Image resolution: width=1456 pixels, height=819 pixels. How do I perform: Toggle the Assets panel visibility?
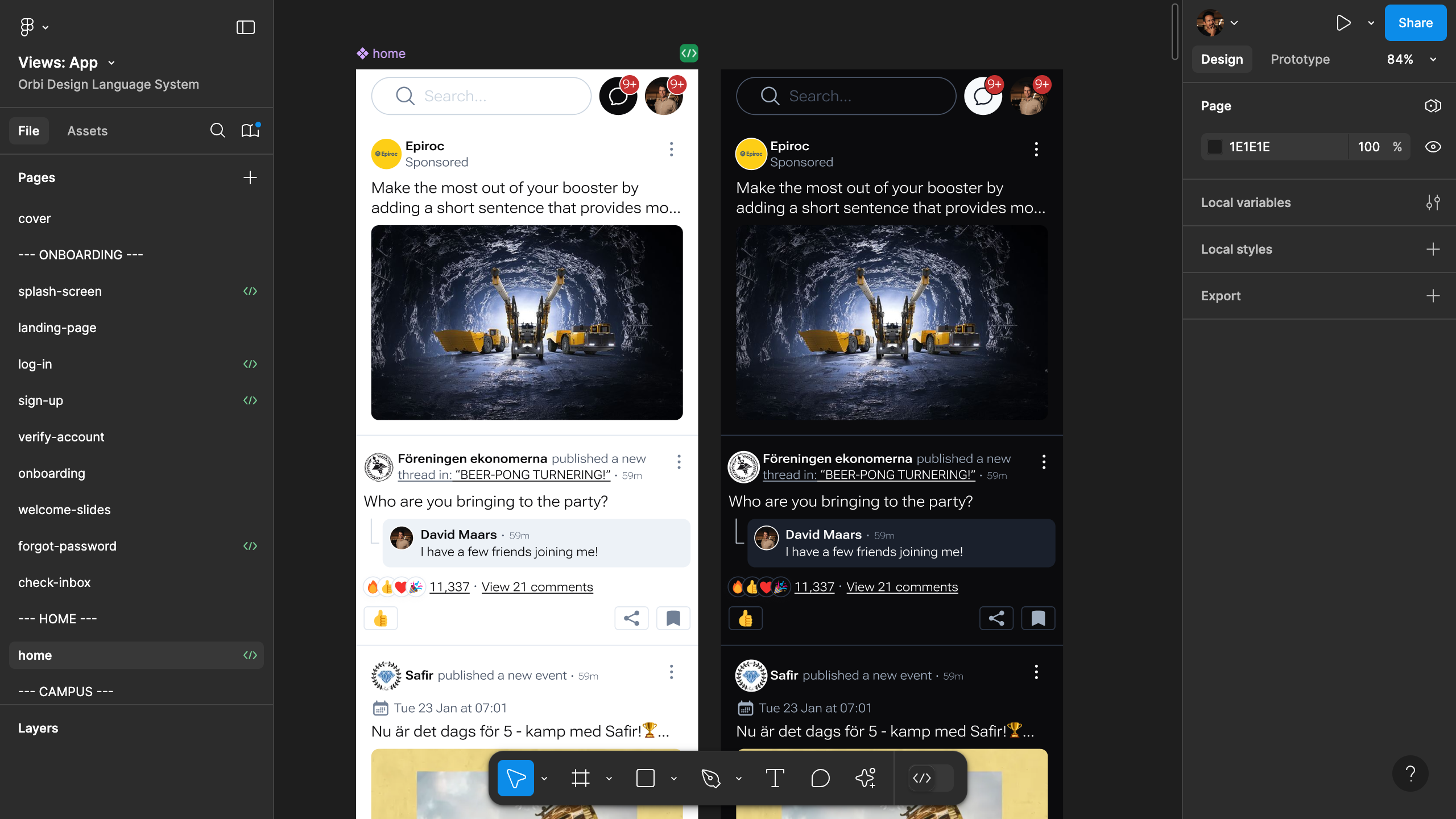coord(87,131)
